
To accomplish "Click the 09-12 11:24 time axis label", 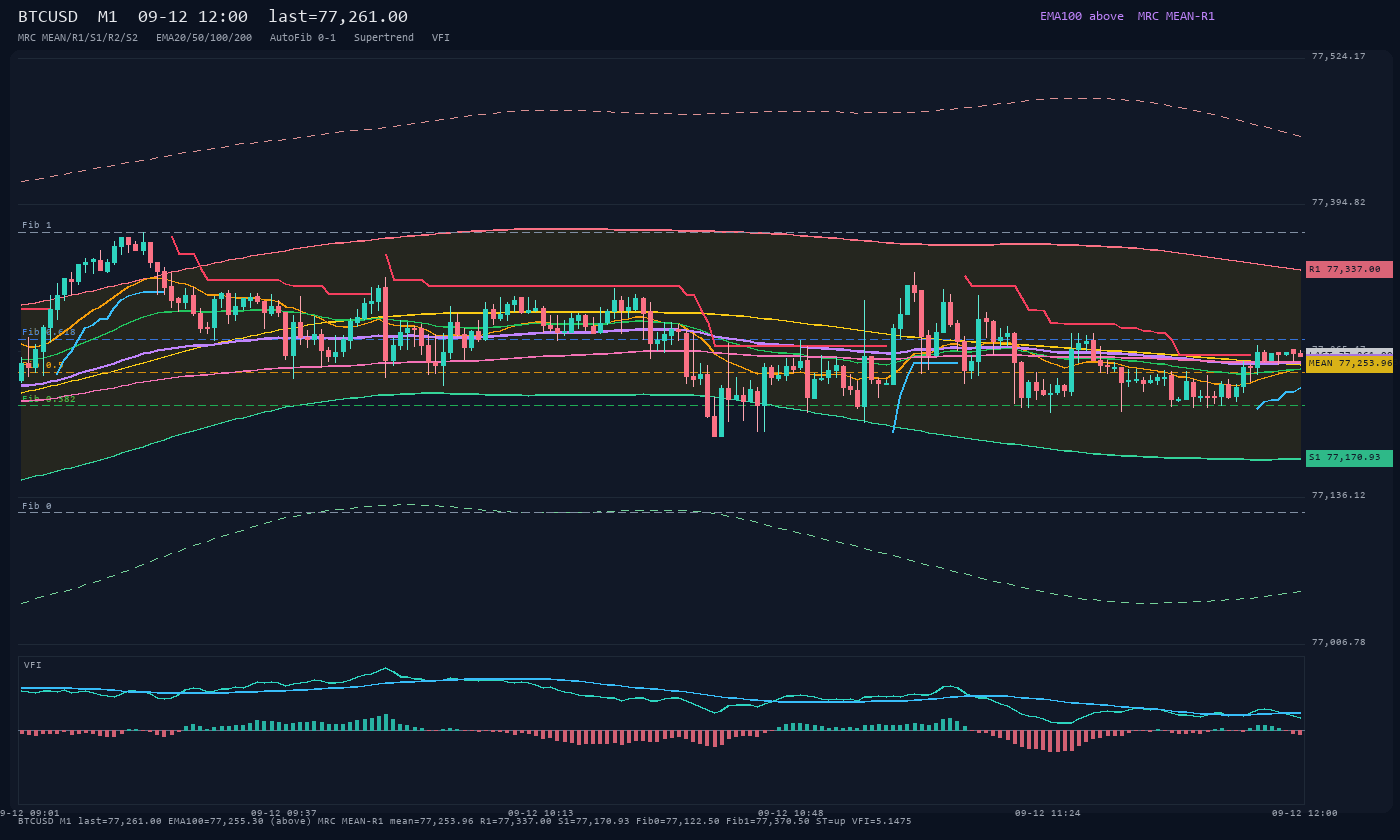I will (x=1047, y=813).
